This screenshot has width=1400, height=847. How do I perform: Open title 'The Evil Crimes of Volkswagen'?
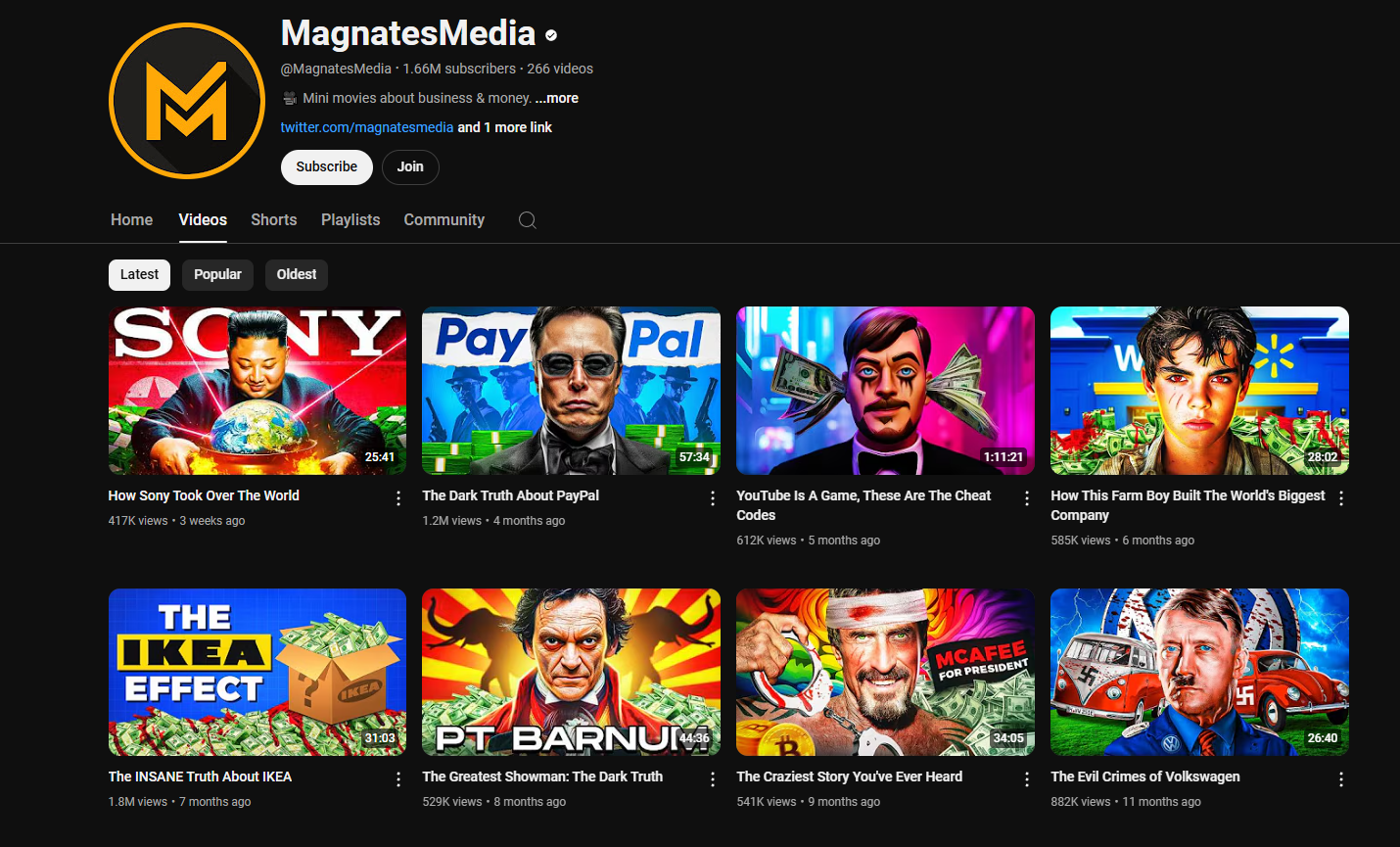click(1145, 776)
